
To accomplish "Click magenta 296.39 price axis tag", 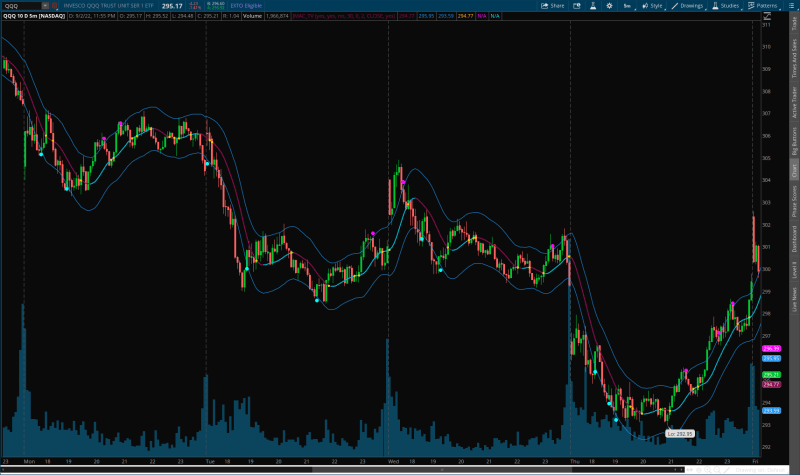I will point(771,348).
